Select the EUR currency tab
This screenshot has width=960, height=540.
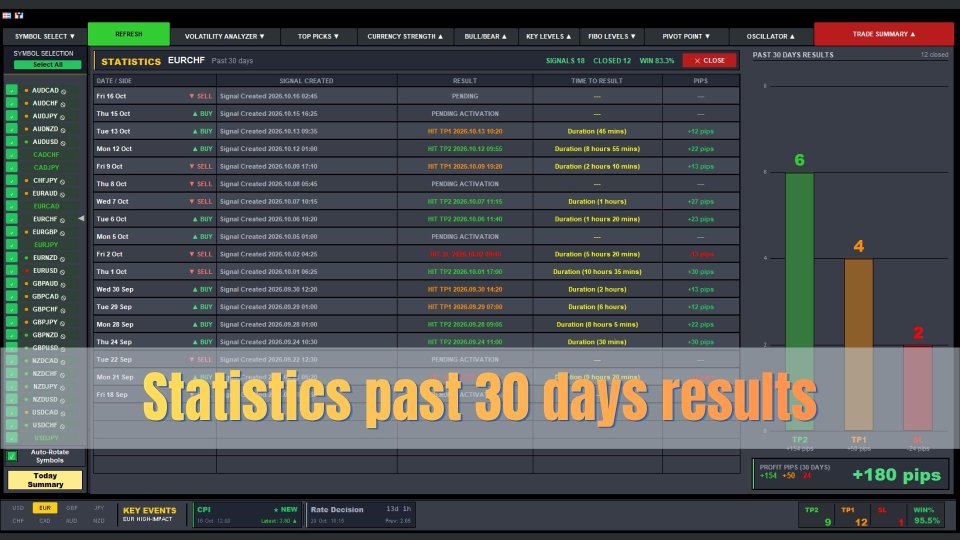click(x=45, y=508)
